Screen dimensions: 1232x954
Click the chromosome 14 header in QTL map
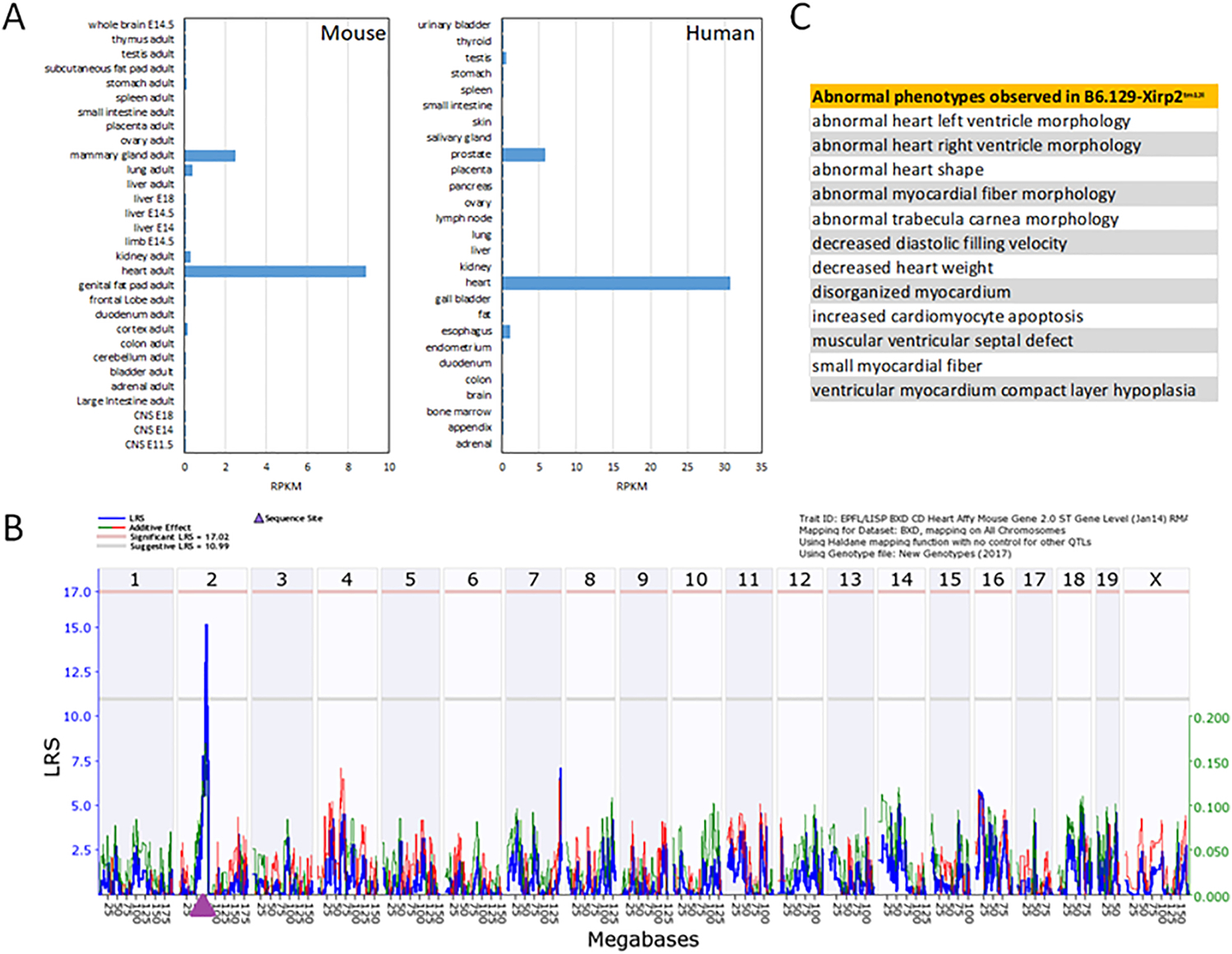tap(901, 580)
